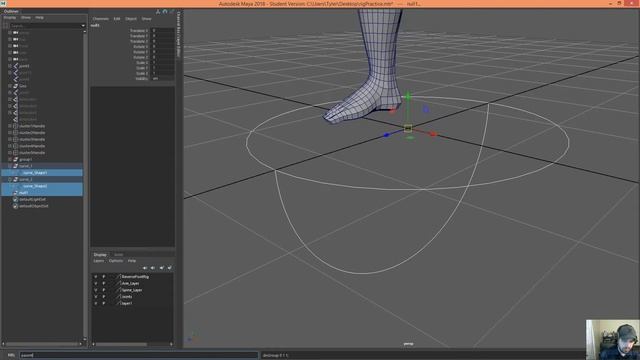Image resolution: width=640 pixels, height=360 pixels.
Task: Open the Edit menu in Channel Box
Action: tap(117, 19)
